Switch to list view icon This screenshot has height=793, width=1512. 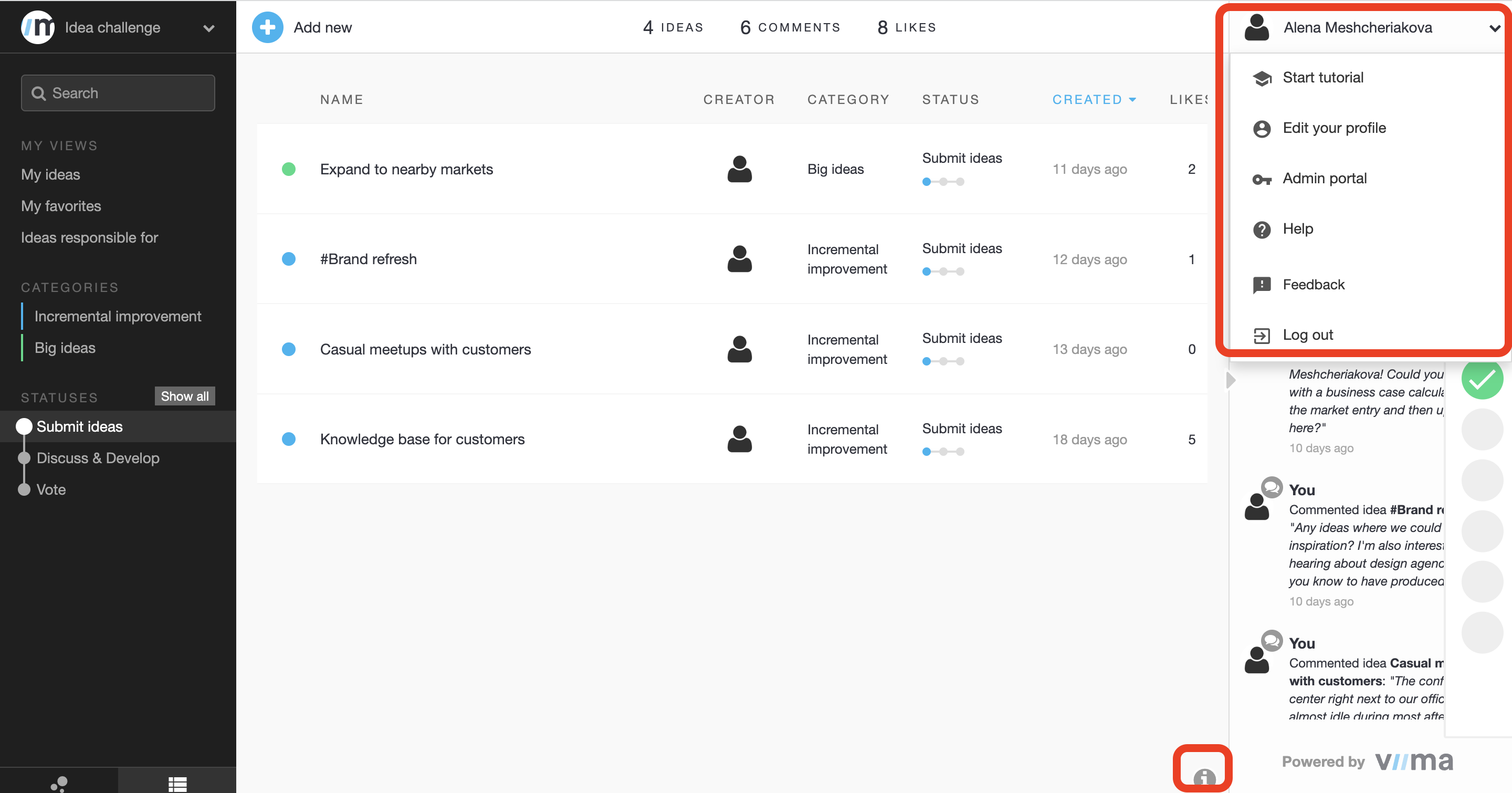pyautogui.click(x=177, y=783)
